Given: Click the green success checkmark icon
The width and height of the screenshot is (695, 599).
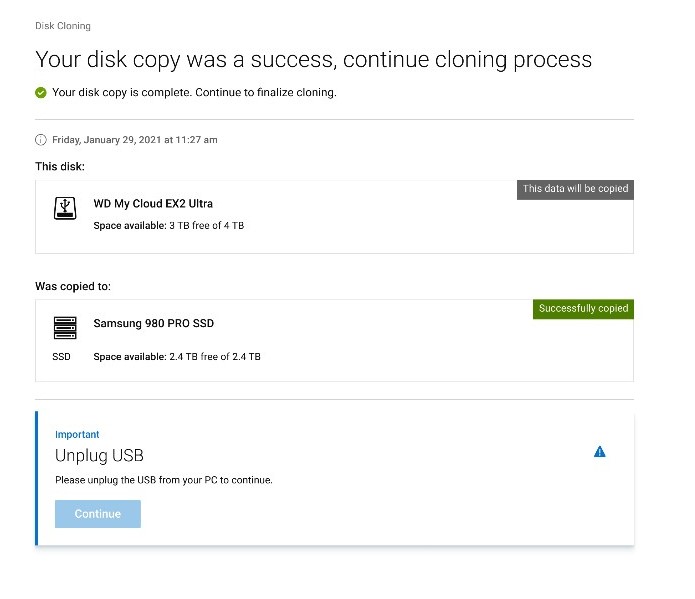Looking at the screenshot, I should point(41,93).
